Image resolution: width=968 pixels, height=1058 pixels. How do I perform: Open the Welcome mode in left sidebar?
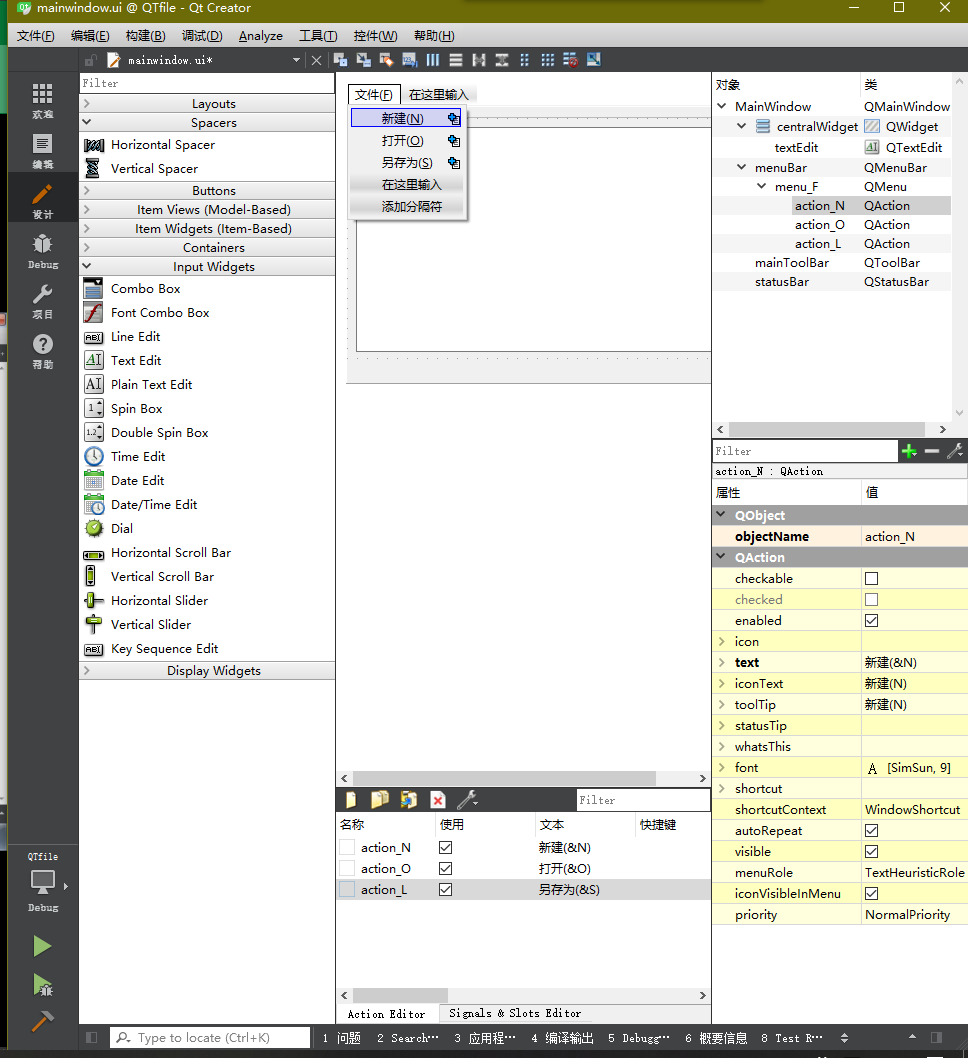coord(42,101)
